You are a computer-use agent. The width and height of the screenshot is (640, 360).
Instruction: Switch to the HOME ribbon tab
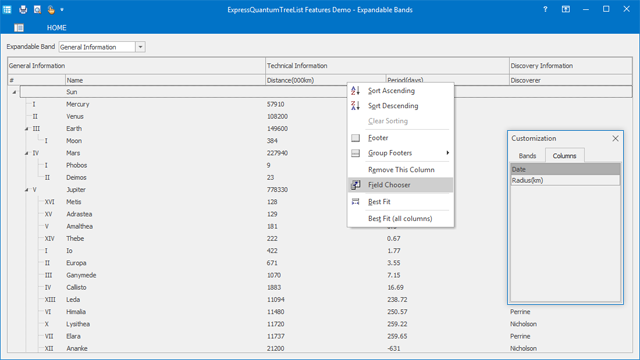[x=56, y=28]
